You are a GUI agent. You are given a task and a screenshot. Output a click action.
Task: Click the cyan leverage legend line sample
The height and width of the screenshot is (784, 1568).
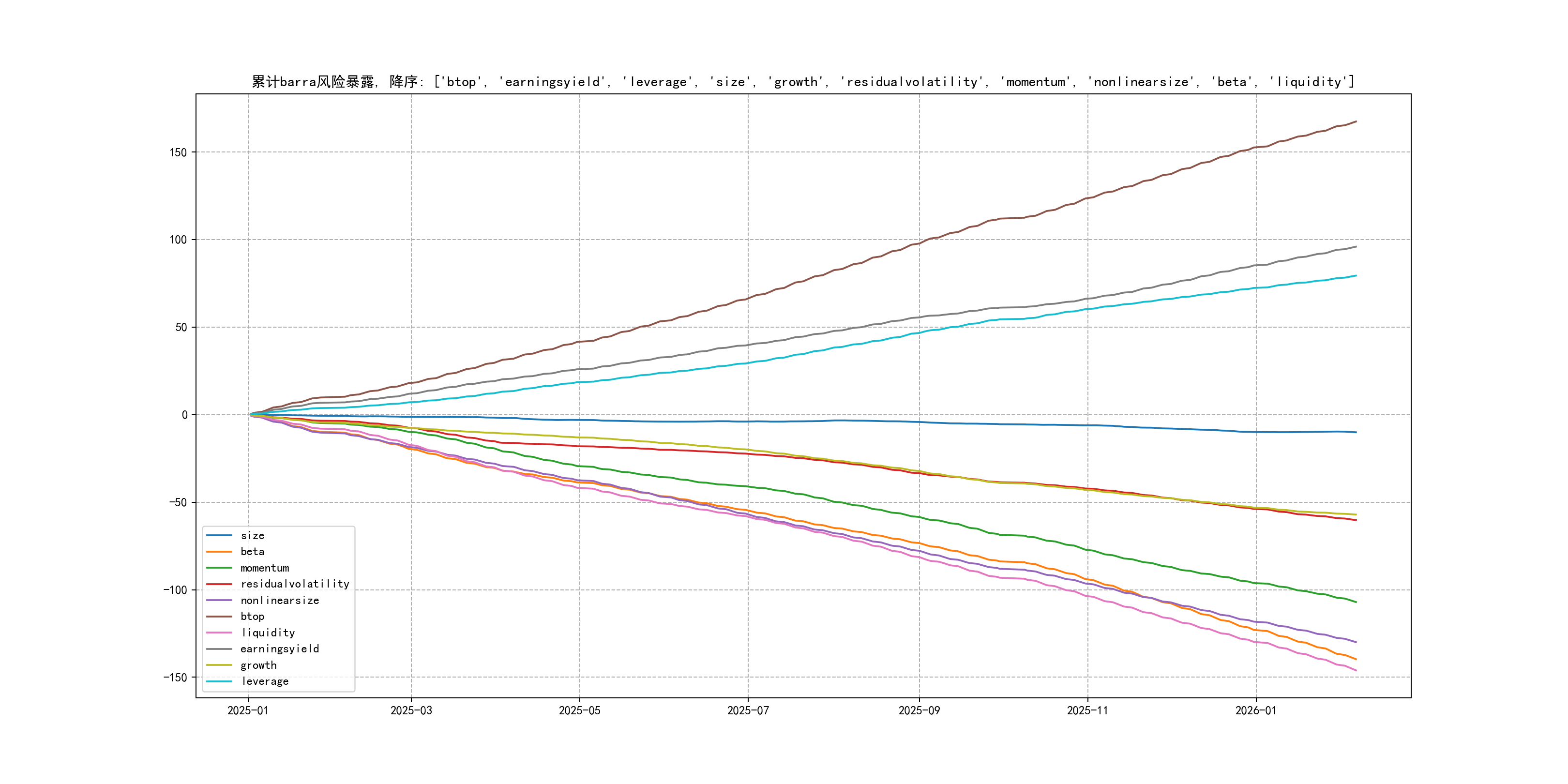(219, 681)
